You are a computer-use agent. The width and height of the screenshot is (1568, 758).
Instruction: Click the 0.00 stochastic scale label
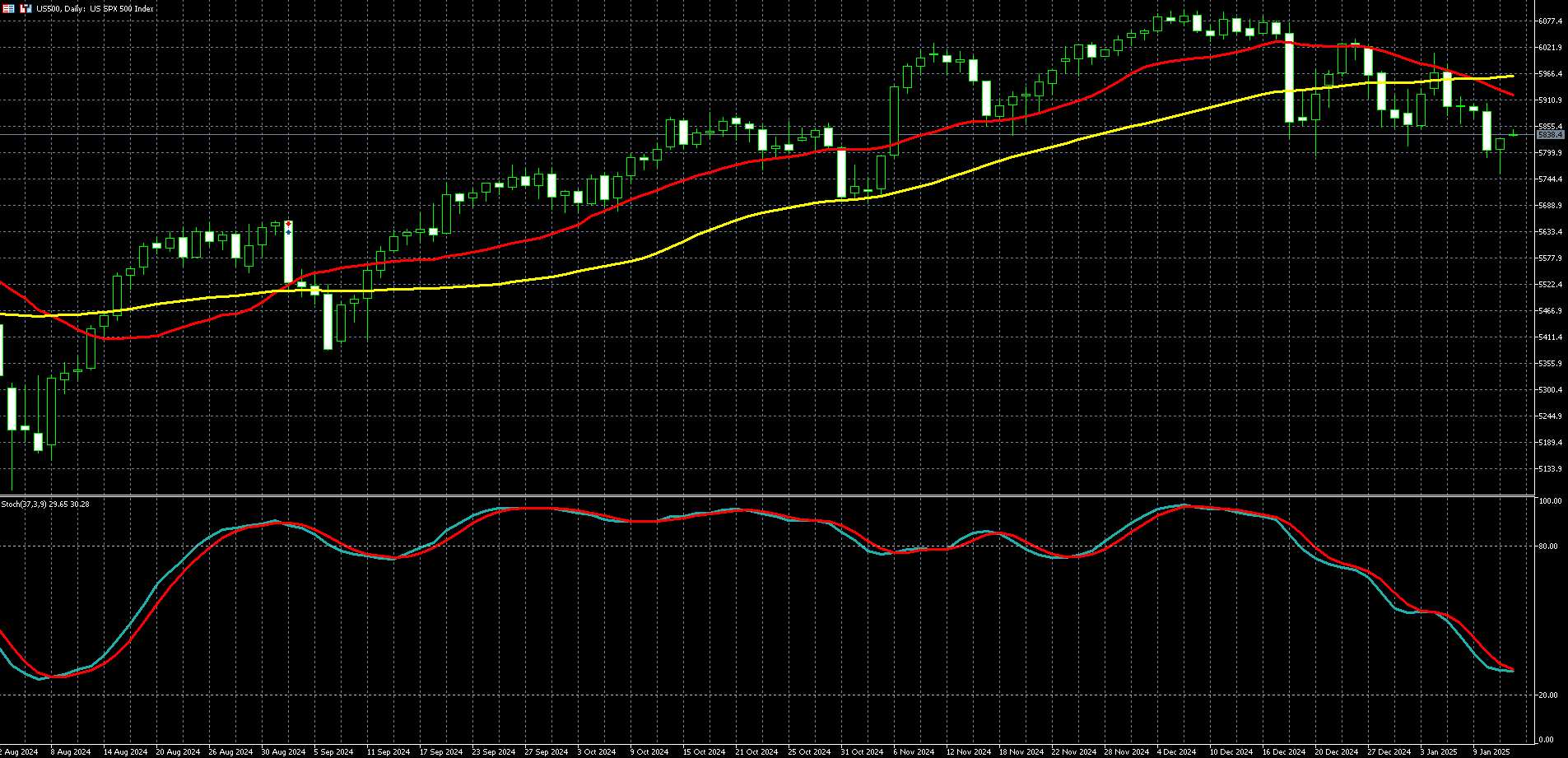click(x=1547, y=741)
